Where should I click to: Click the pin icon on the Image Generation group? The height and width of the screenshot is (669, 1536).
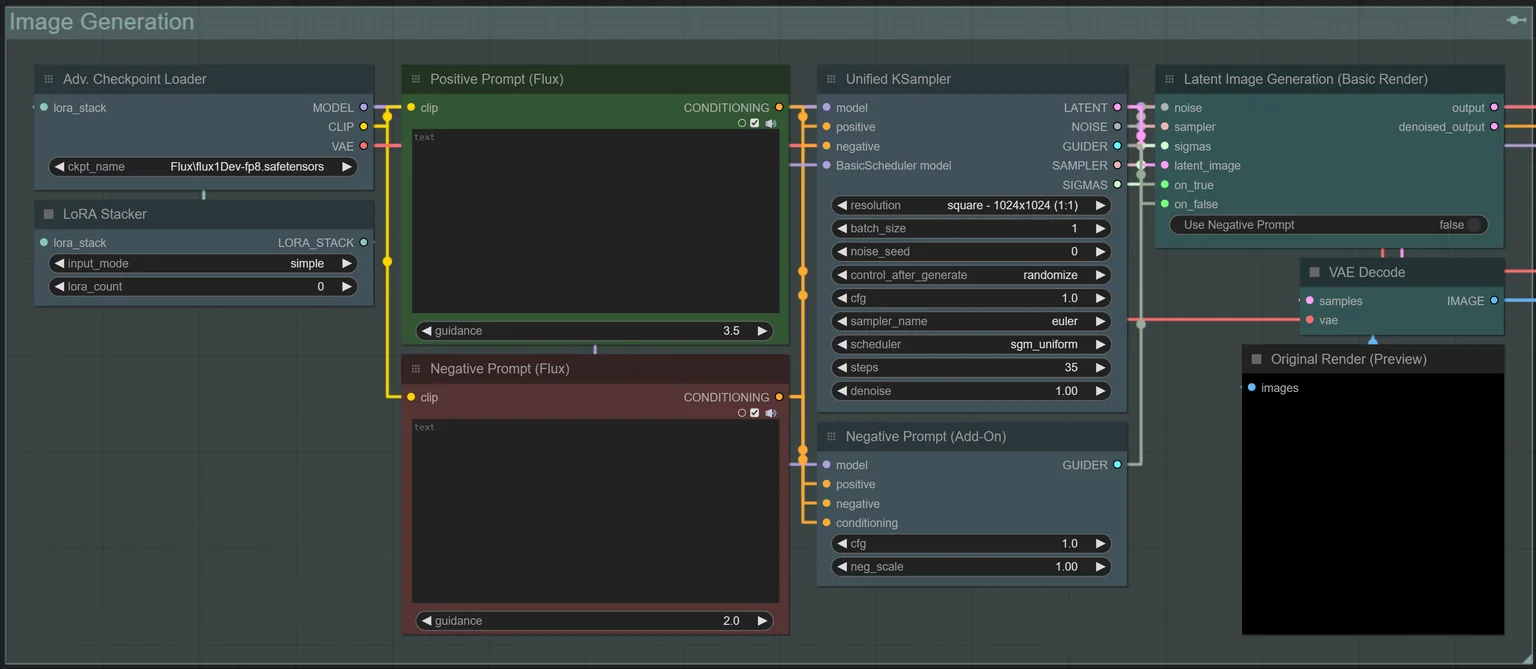[1516, 20]
